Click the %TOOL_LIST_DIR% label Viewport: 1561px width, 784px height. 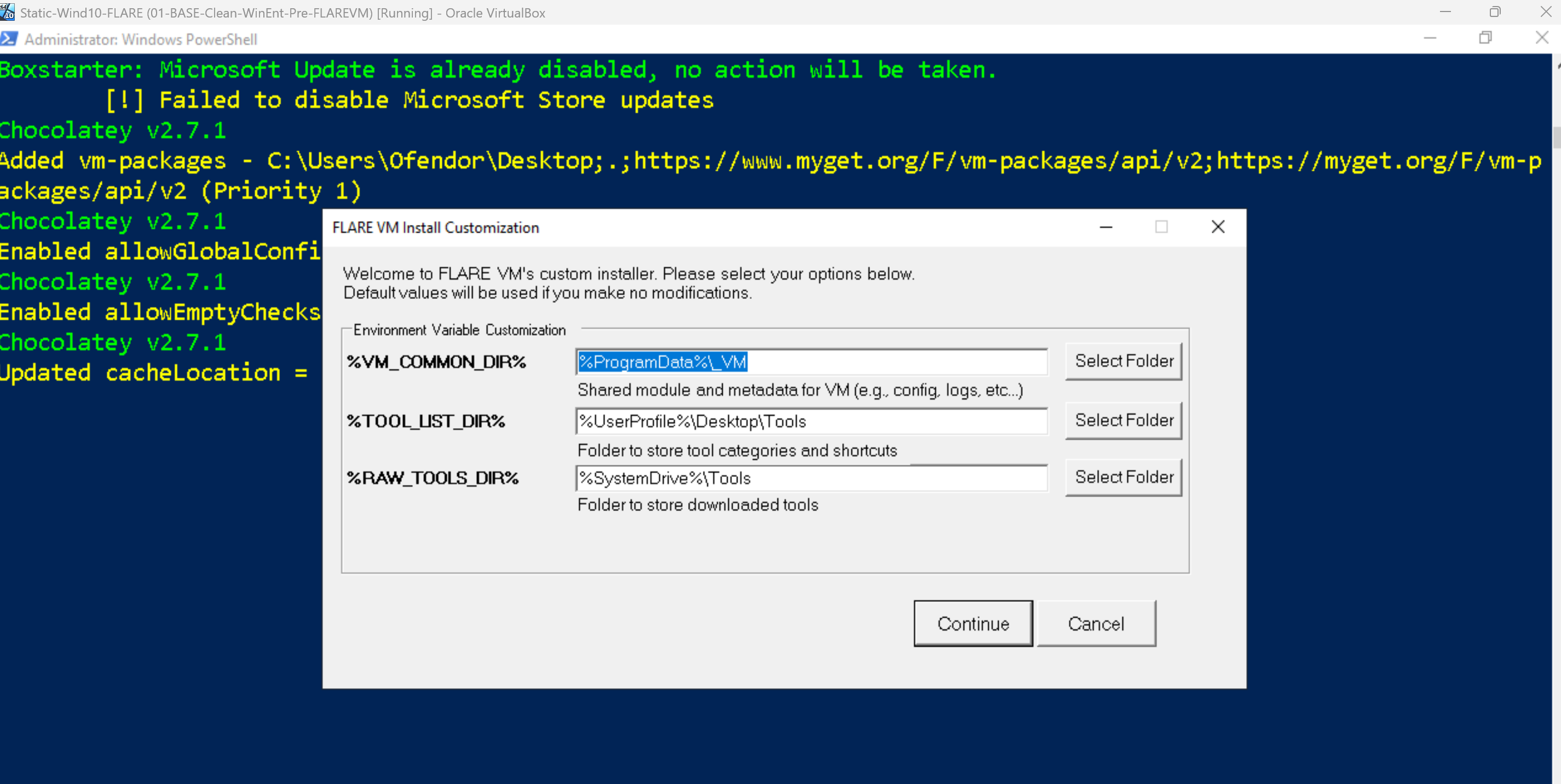(x=426, y=421)
